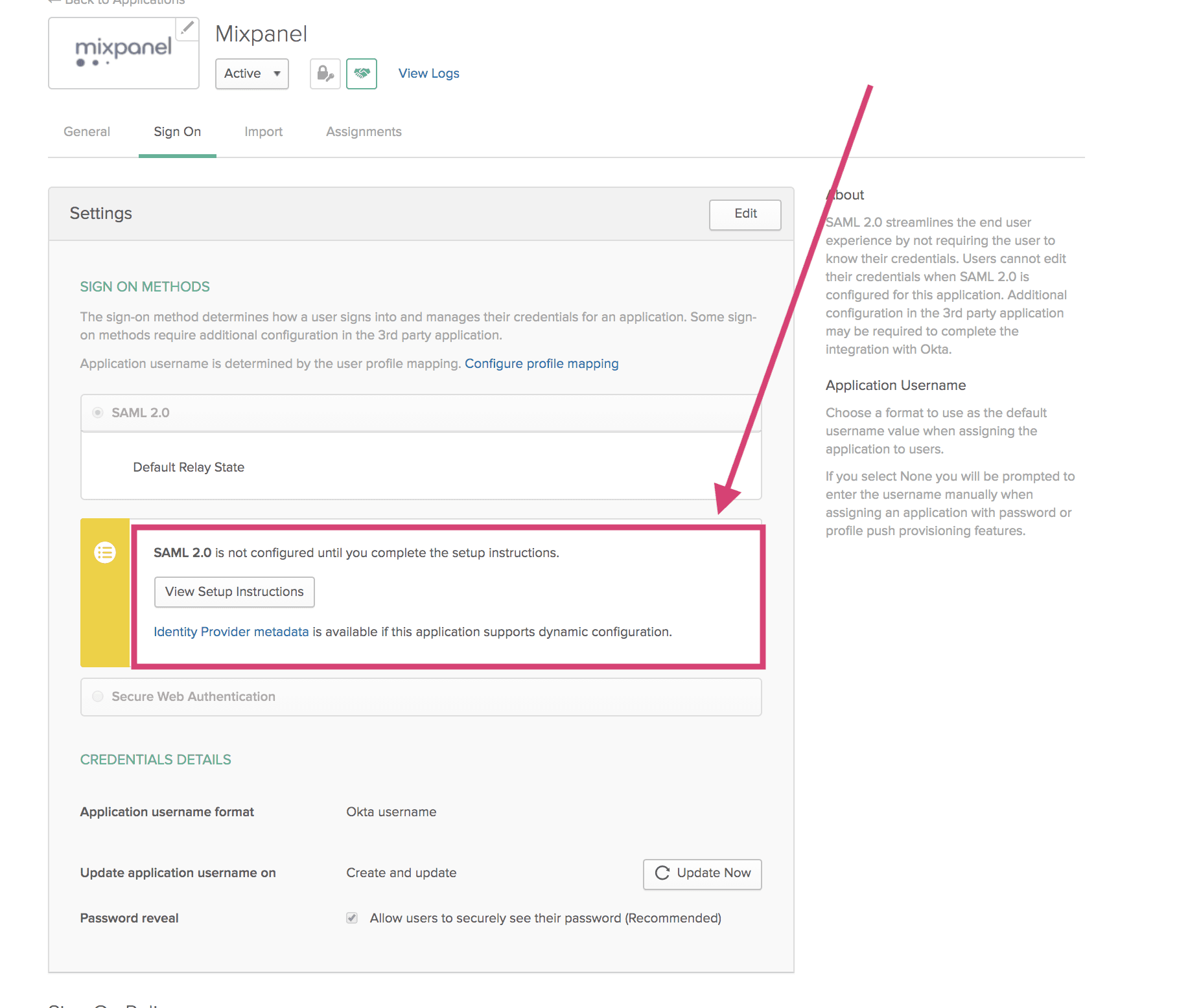Click the Edit button in Settings
The width and height of the screenshot is (1177, 1008).
click(744, 214)
